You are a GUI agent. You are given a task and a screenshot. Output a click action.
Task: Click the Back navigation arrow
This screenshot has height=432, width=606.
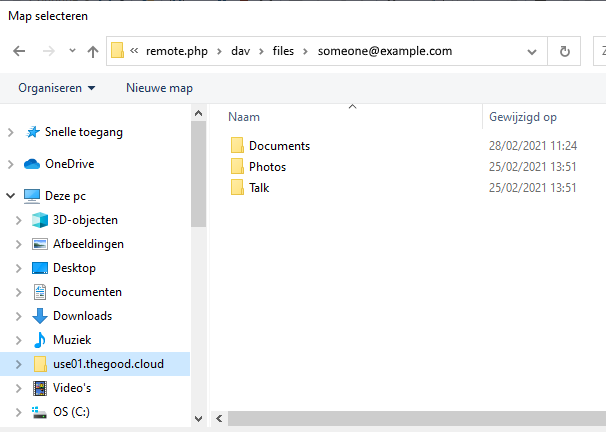pos(19,51)
